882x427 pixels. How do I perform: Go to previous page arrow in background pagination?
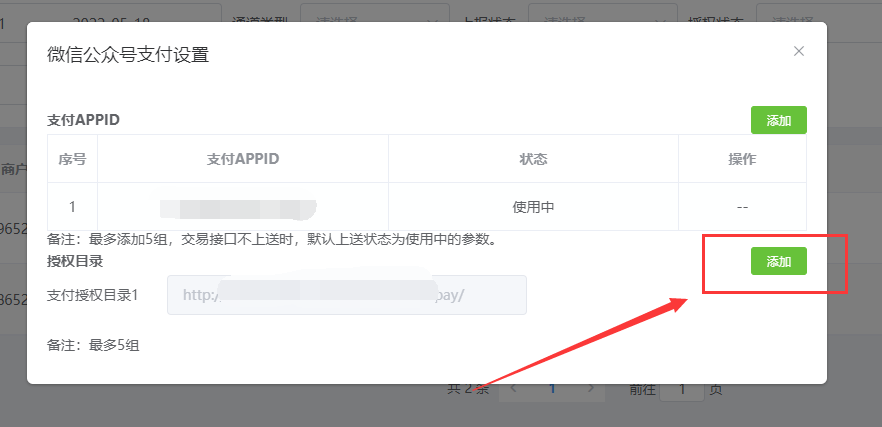coord(514,389)
